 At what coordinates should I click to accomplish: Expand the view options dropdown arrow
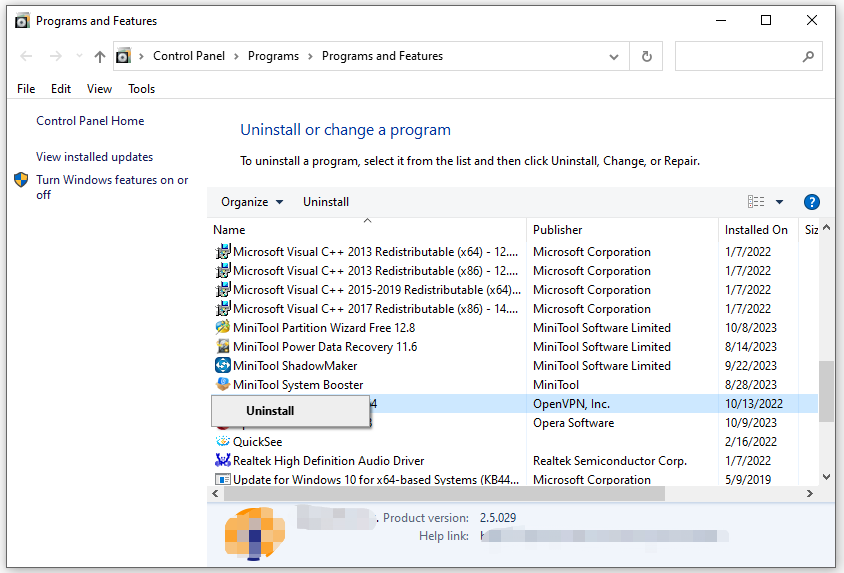point(779,202)
